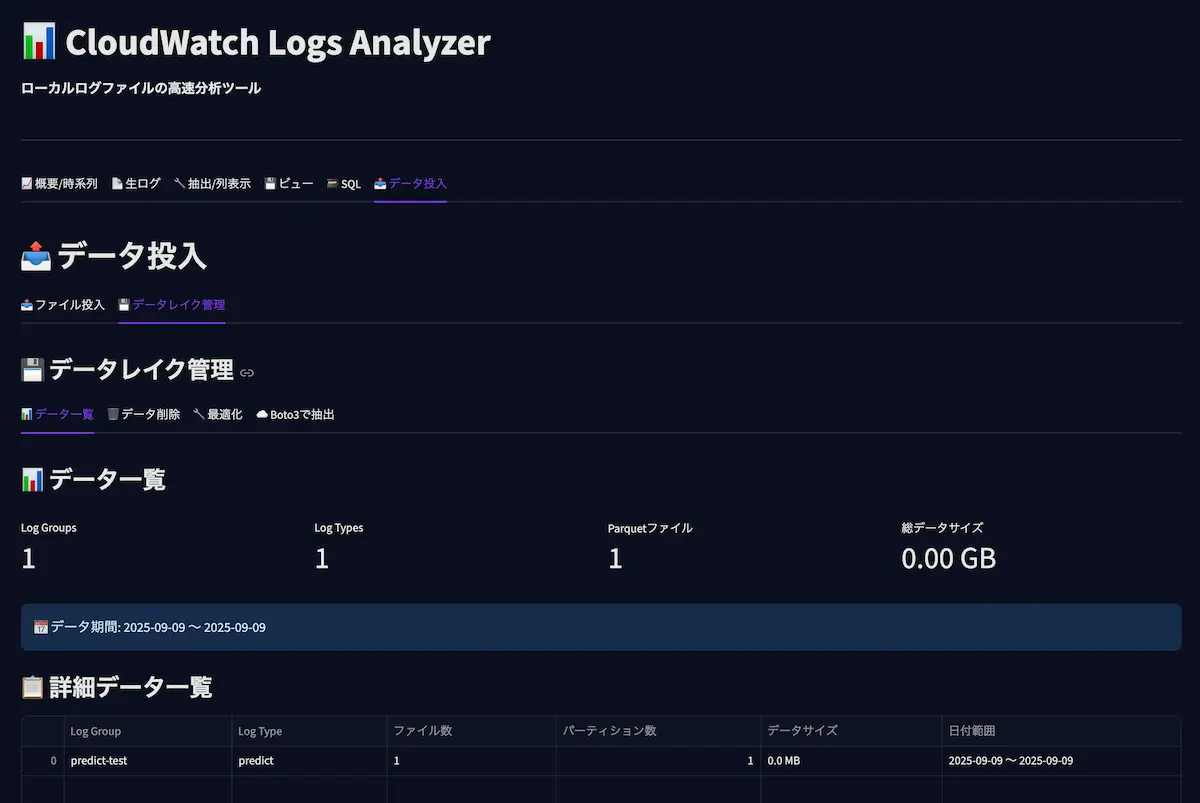Screen dimensions: 1200x803
Task: Select the SQL tab
Action: click(x=344, y=184)
